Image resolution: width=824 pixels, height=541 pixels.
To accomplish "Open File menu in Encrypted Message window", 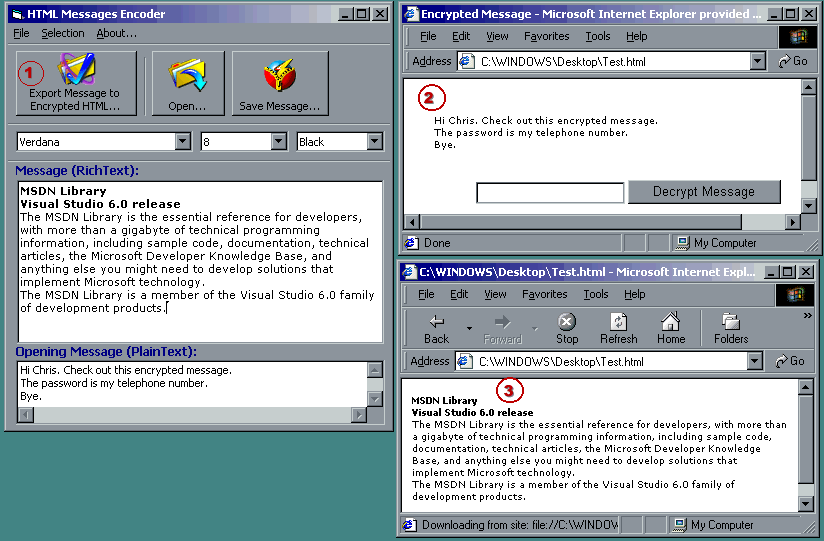I will pos(428,36).
